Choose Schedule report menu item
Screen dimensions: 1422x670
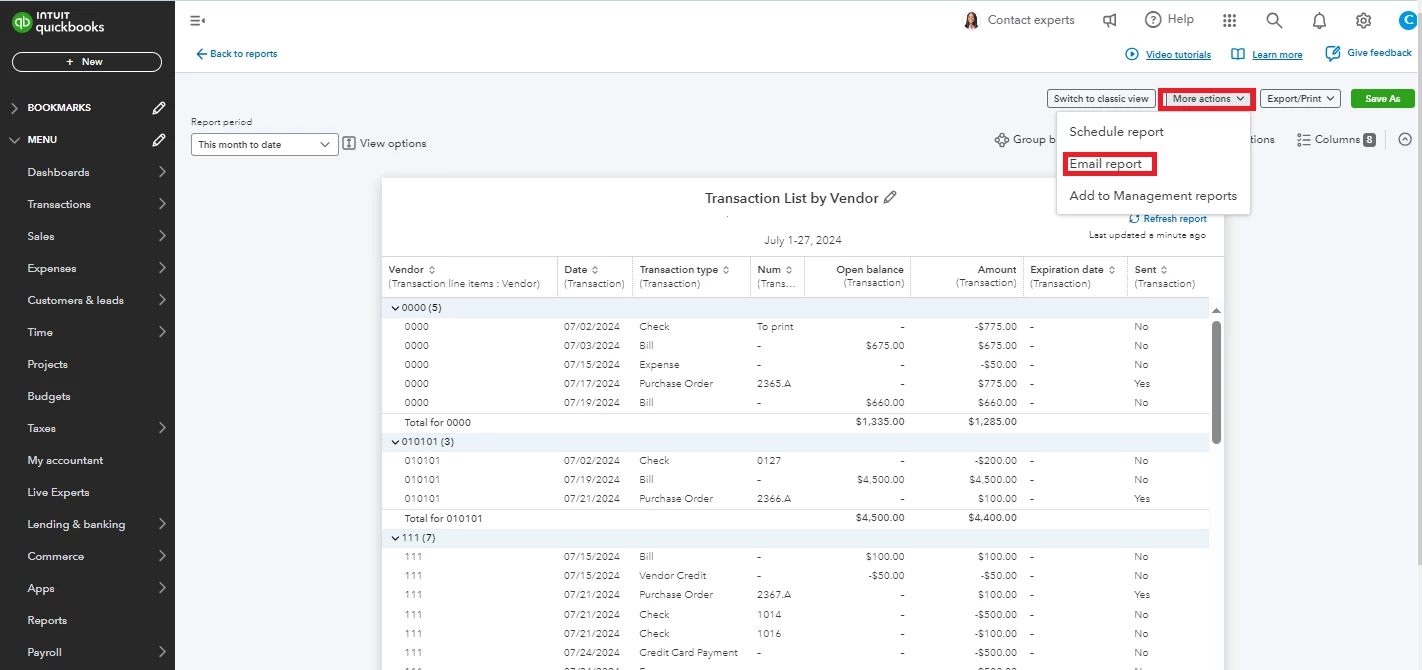tap(1116, 132)
